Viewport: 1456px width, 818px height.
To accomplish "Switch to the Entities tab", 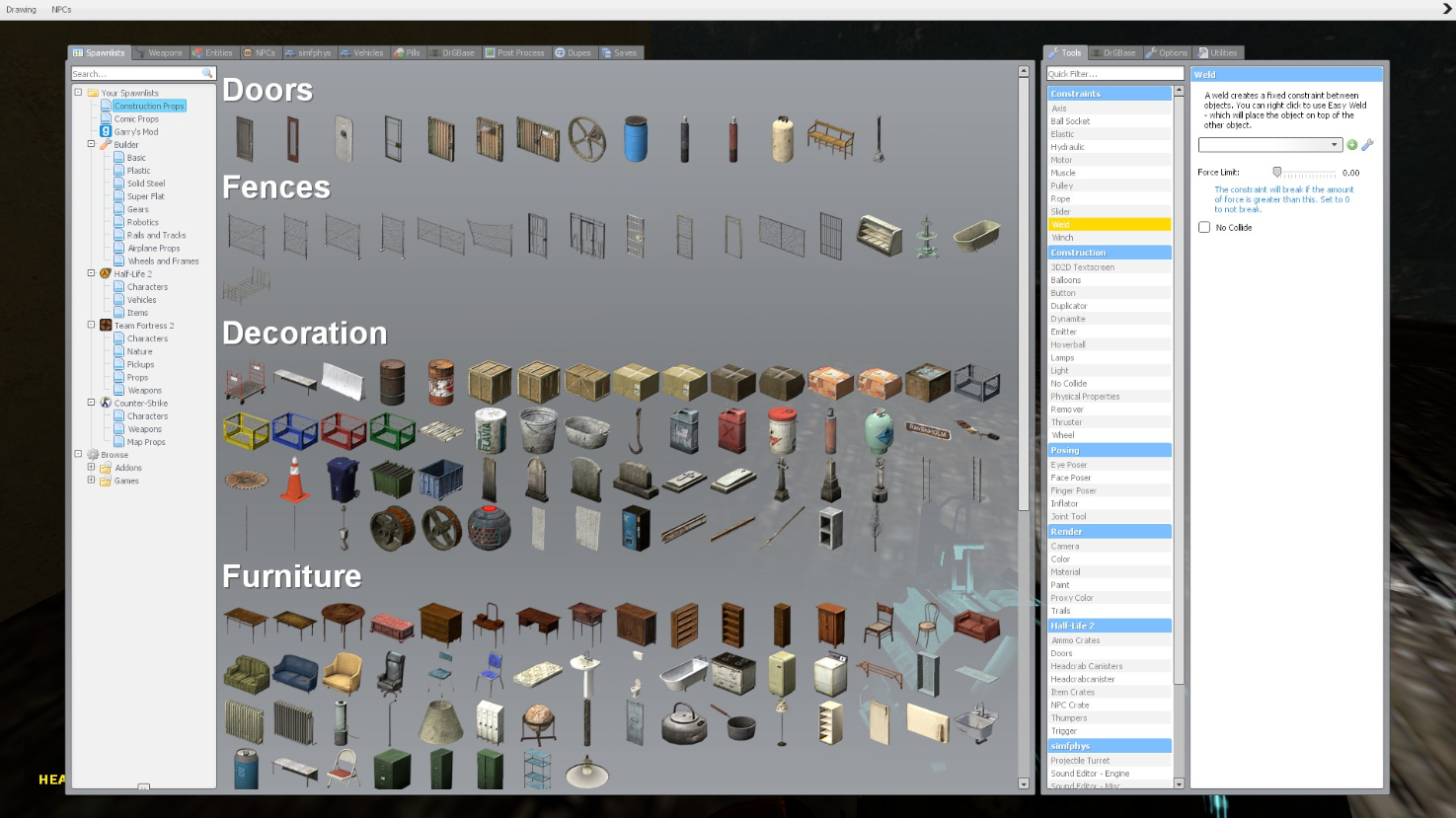I will pos(213,52).
